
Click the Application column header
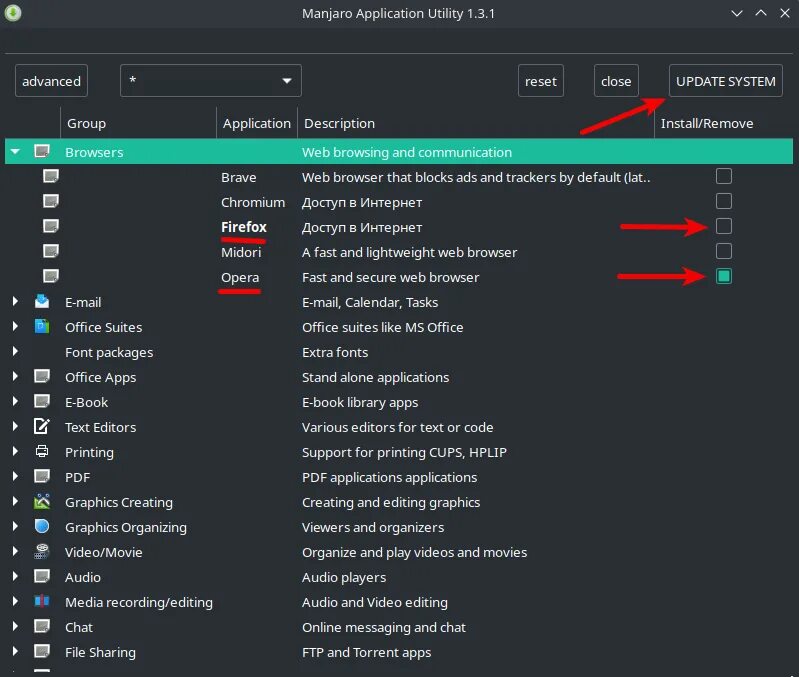click(x=257, y=123)
